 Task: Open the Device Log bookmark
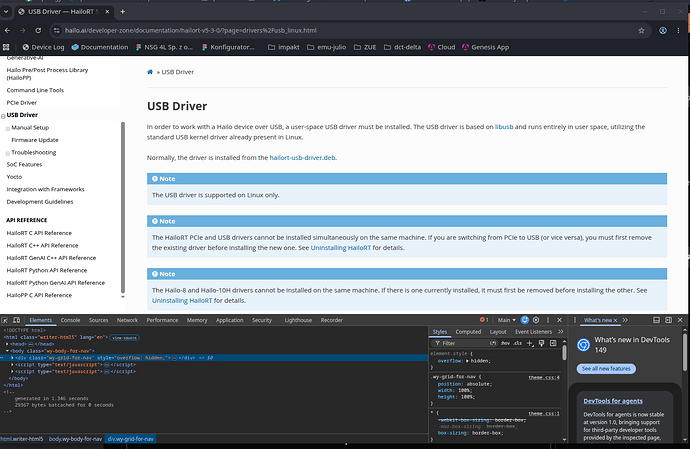point(43,47)
